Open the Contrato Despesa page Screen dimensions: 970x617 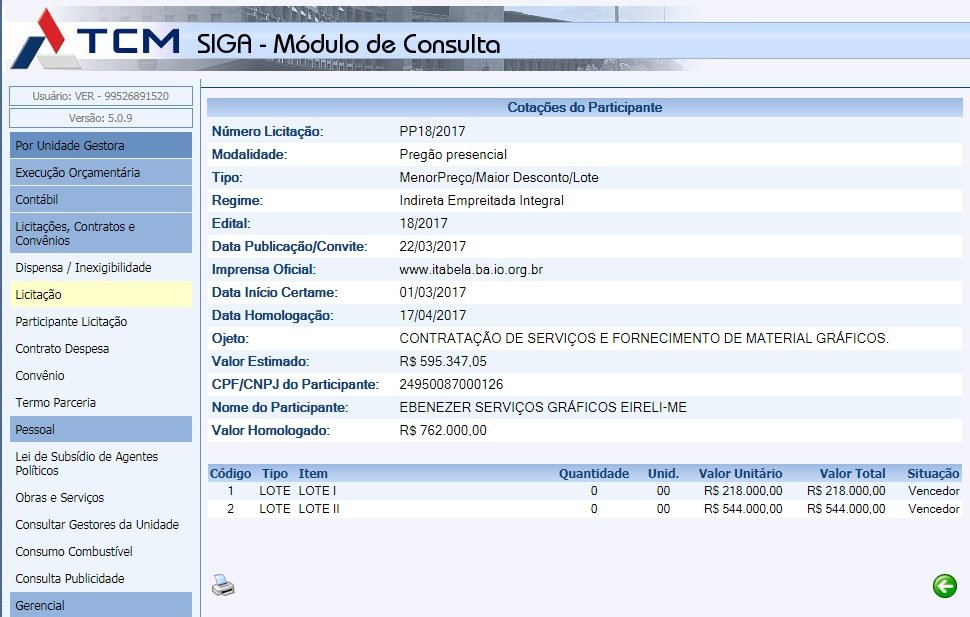tap(62, 349)
